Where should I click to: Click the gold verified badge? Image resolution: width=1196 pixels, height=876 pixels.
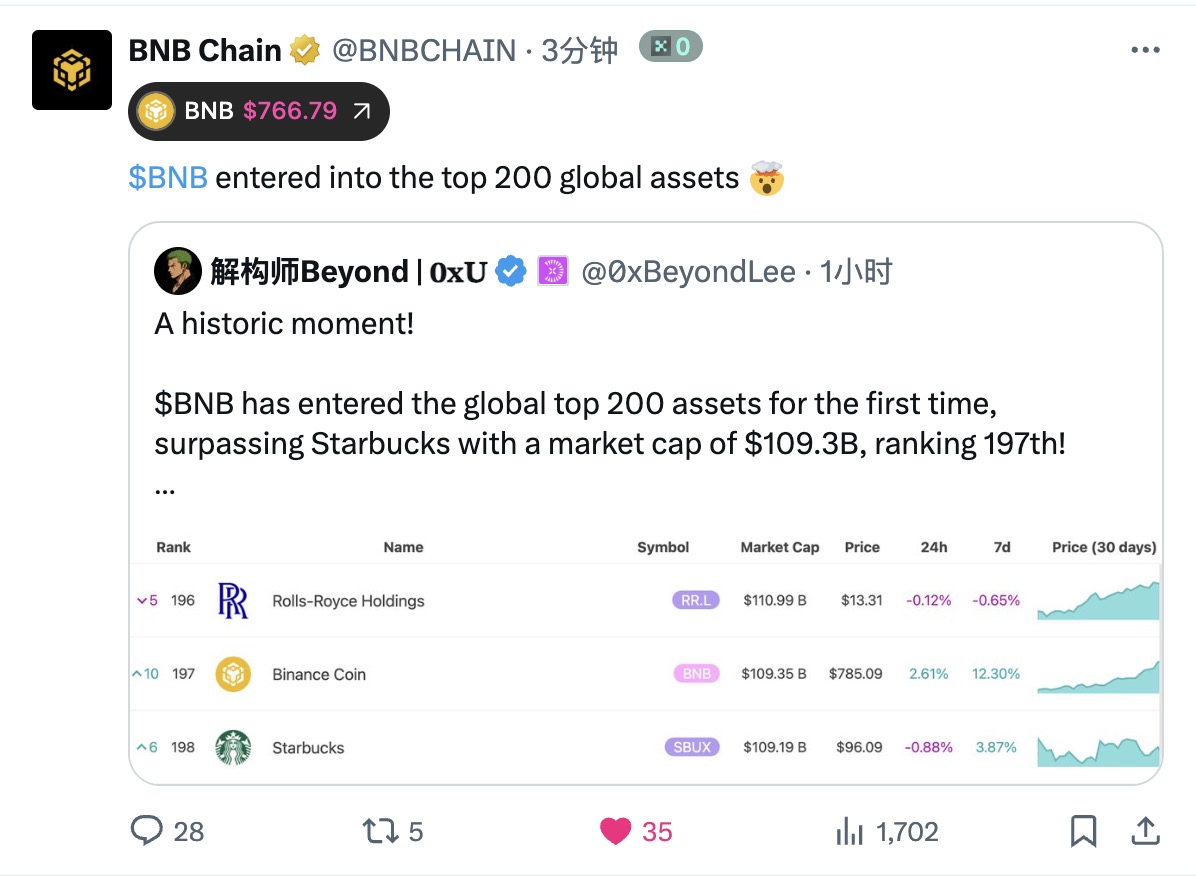point(305,50)
